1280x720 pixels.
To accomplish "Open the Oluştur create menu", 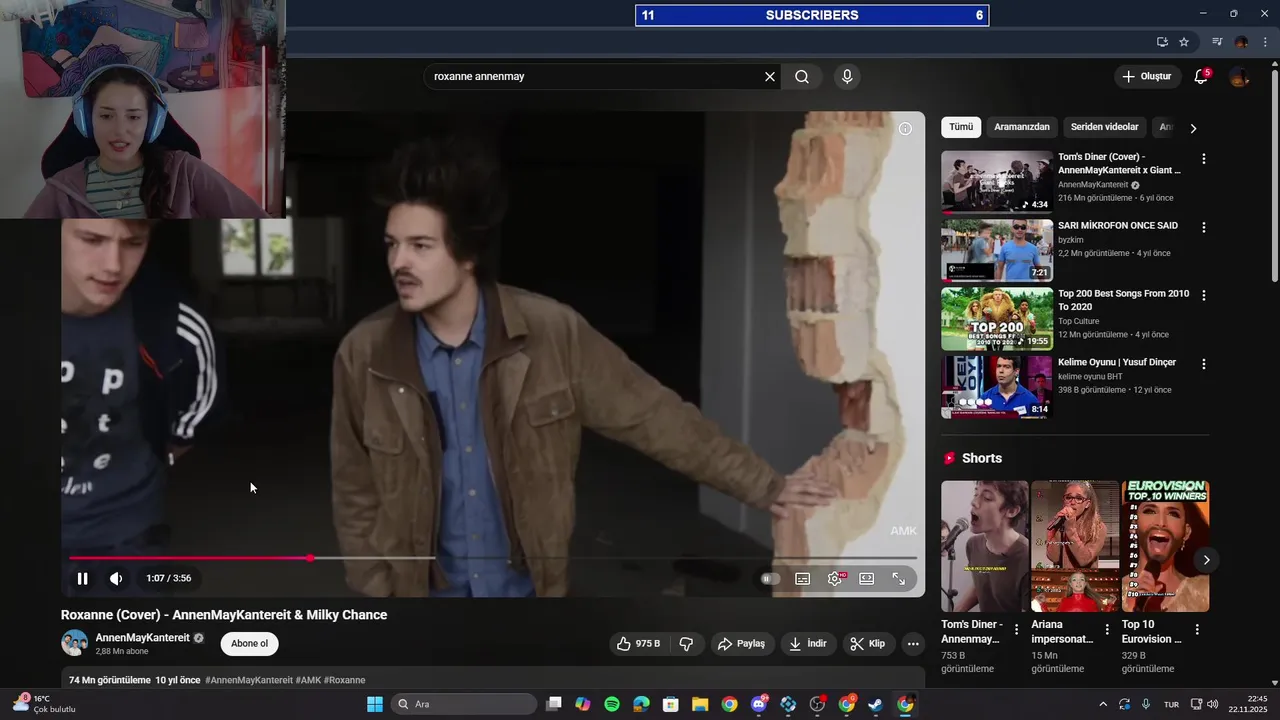I will [x=1146, y=76].
